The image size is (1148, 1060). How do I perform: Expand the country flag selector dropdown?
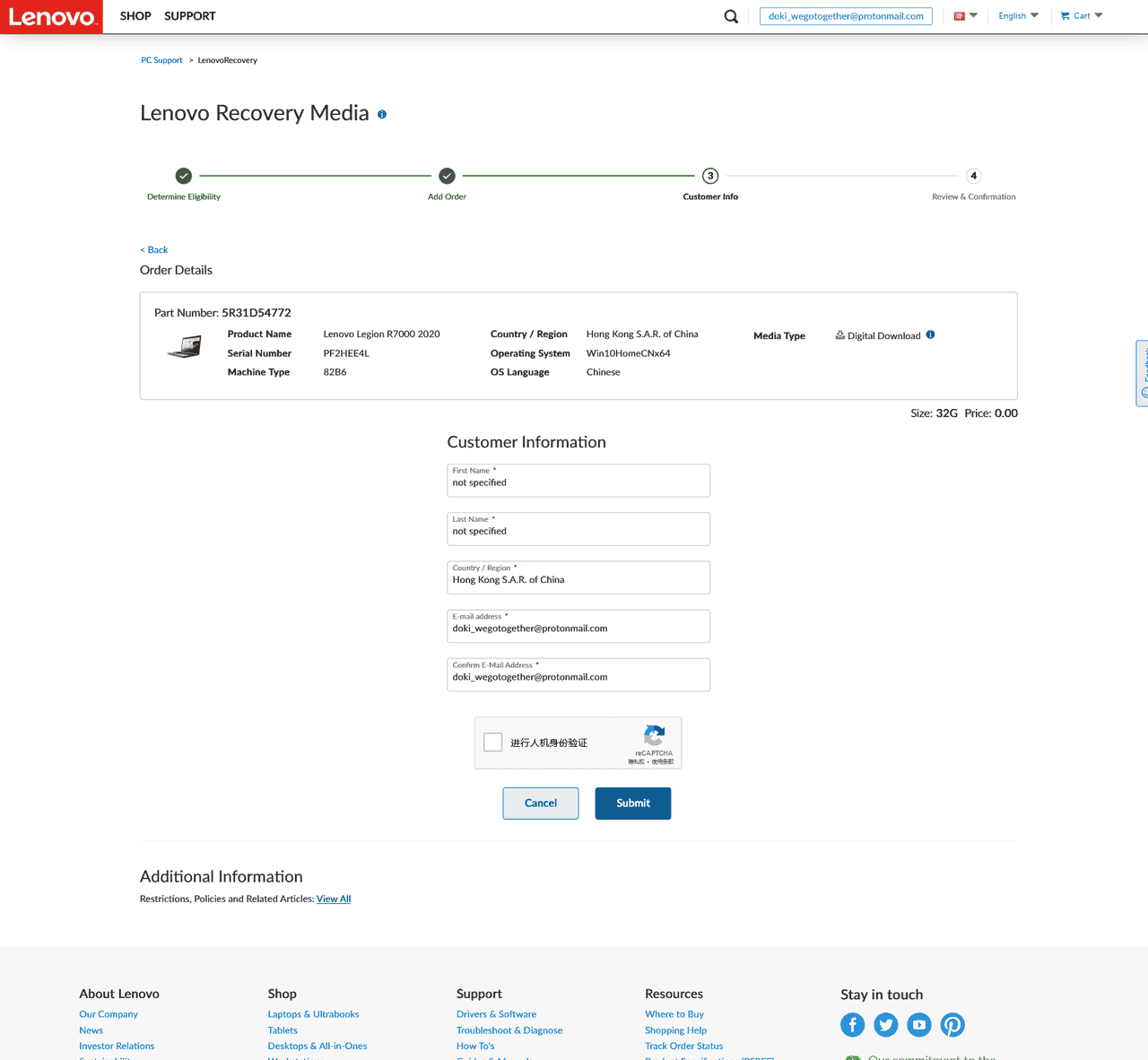coord(965,16)
